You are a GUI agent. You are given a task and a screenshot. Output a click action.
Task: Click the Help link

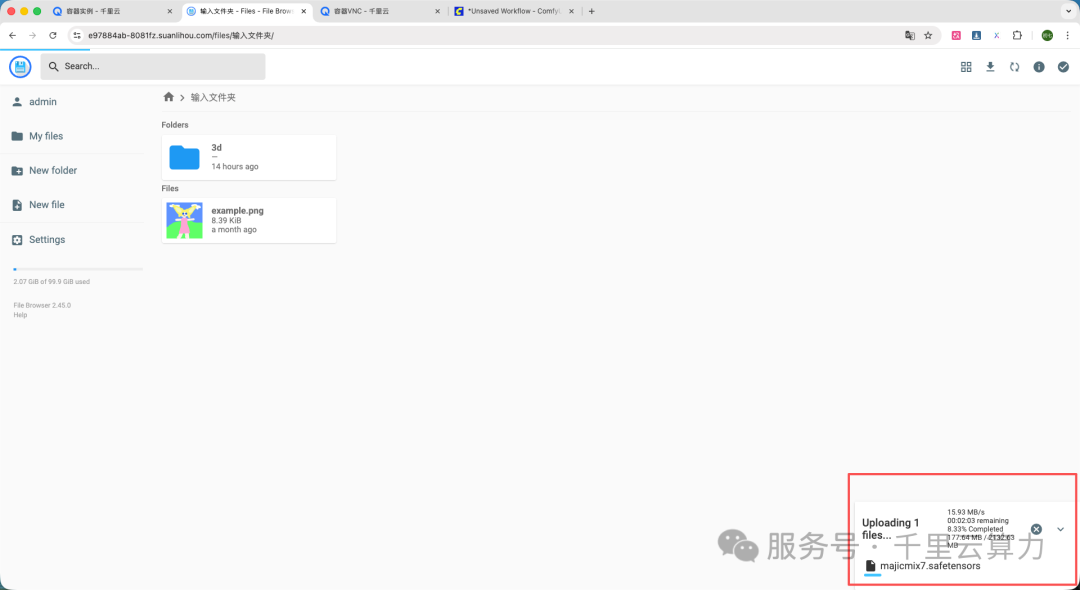20,315
